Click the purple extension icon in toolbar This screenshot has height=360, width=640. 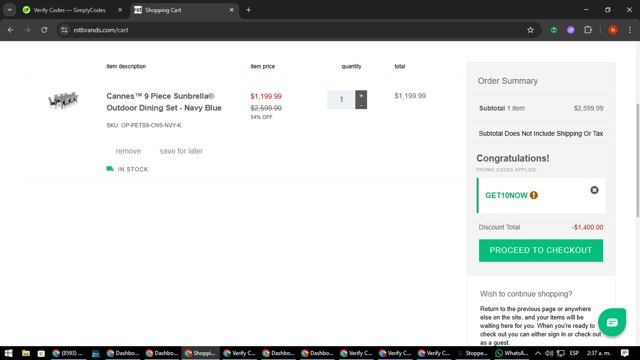tap(571, 30)
